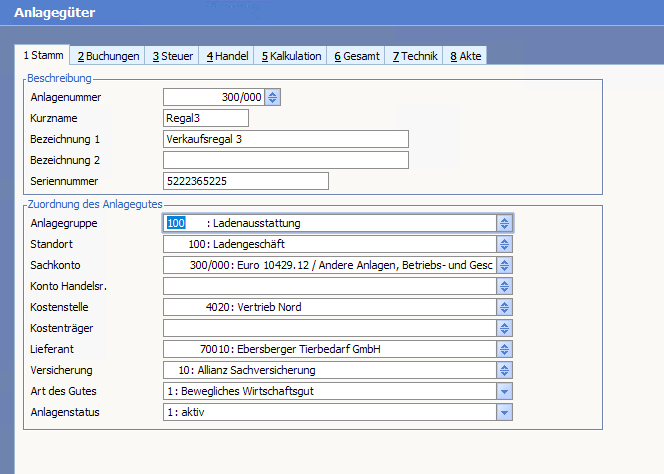Screen dimensions: 664x474
Task: Open the Lieferant lookup button
Action: coord(505,349)
